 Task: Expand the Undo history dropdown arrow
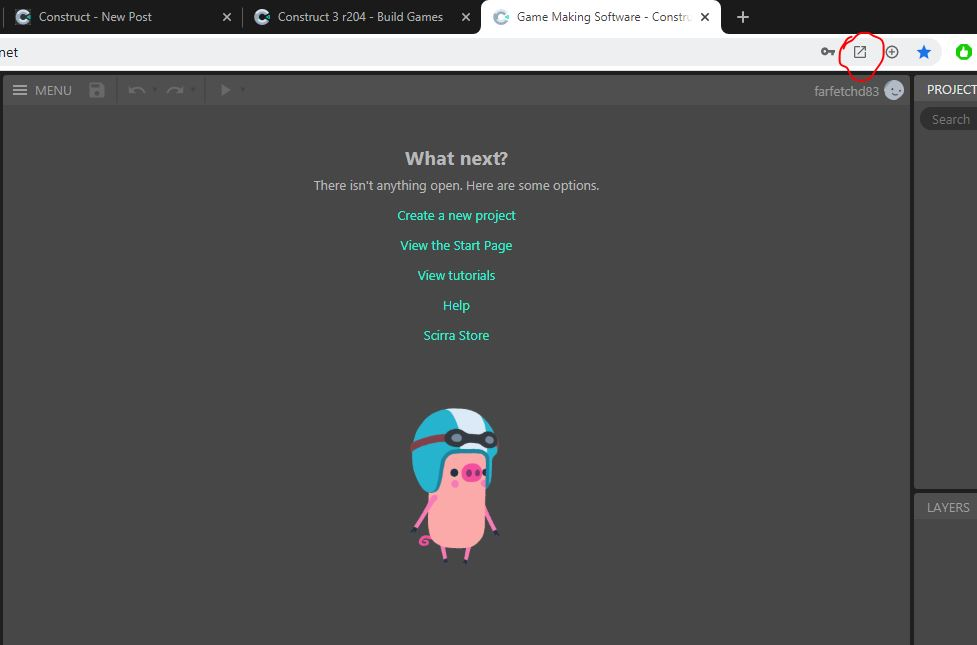(155, 90)
